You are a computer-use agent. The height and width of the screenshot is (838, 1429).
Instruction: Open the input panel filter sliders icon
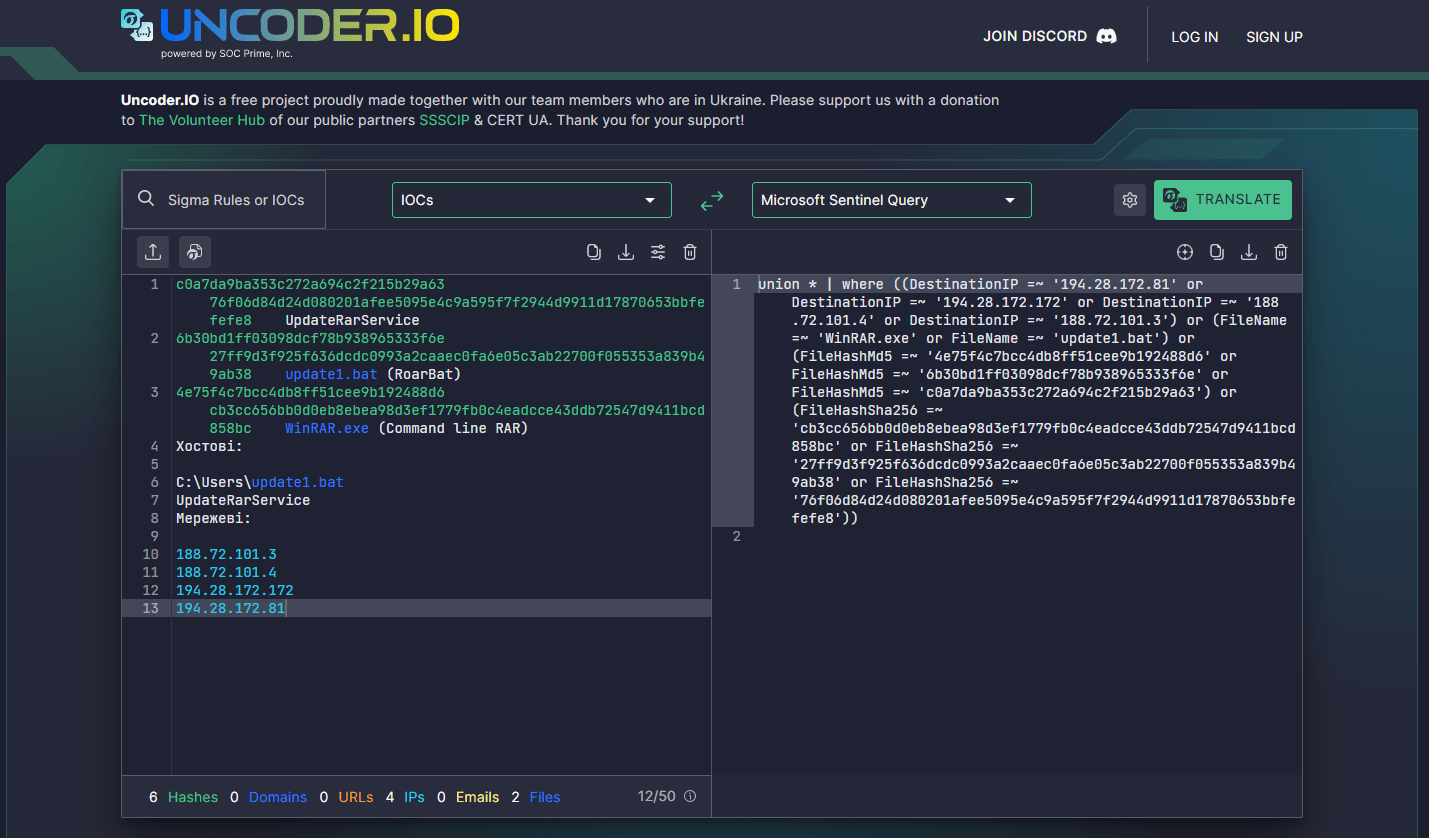[x=658, y=252]
